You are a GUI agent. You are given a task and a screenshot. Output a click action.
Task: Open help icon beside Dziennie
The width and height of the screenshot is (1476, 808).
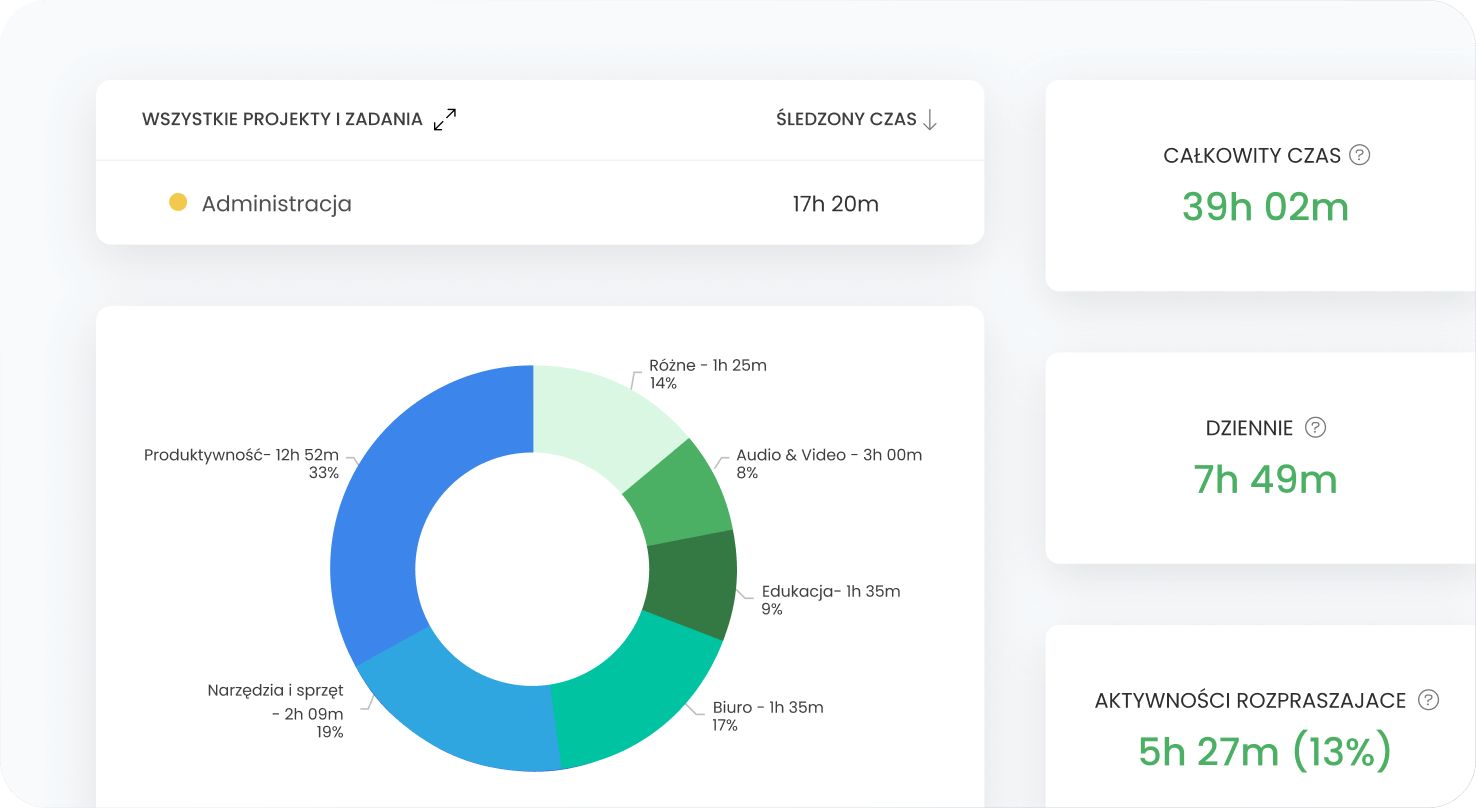(1316, 428)
